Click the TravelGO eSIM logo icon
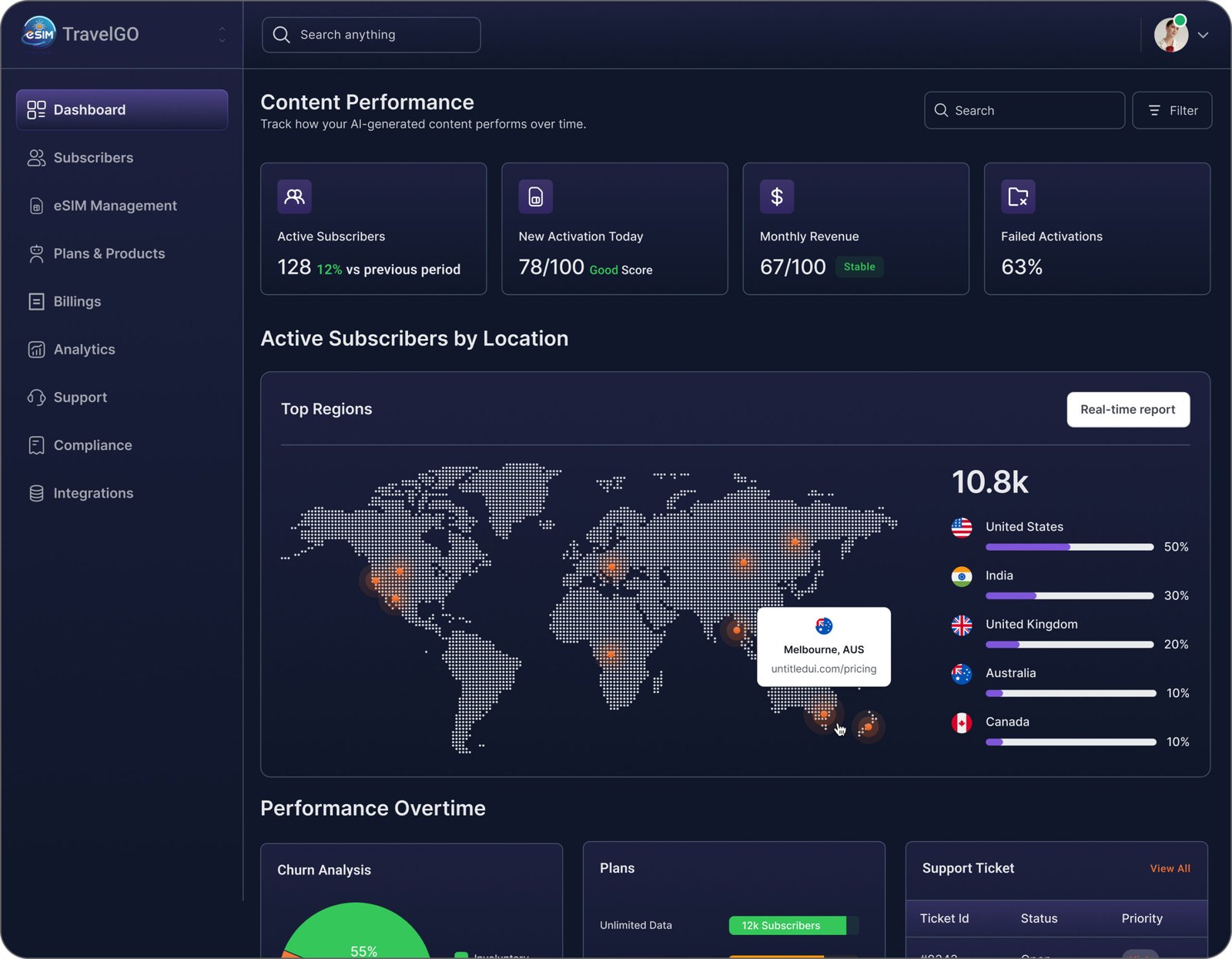 point(38,33)
